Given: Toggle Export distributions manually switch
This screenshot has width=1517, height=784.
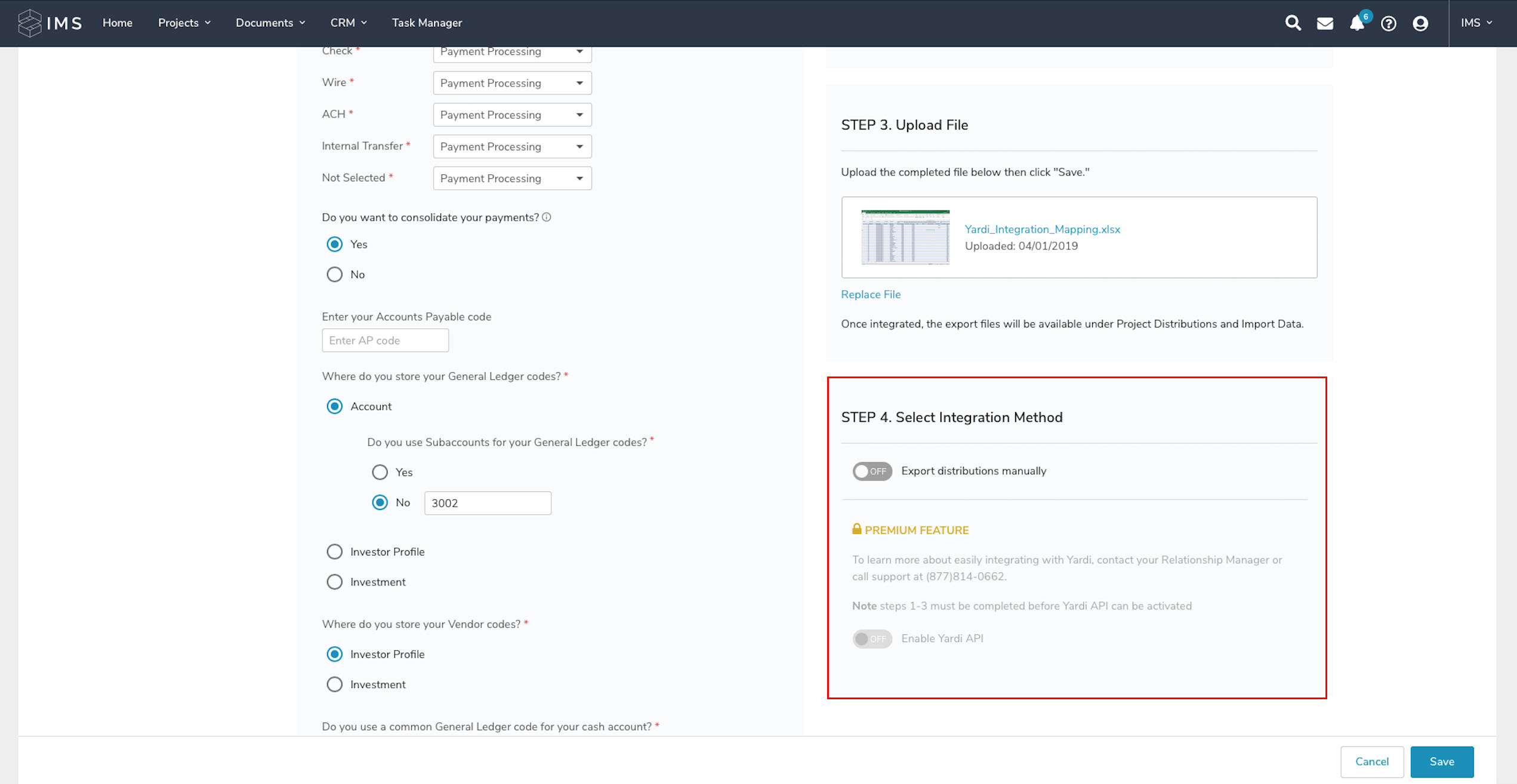Looking at the screenshot, I should 870,470.
